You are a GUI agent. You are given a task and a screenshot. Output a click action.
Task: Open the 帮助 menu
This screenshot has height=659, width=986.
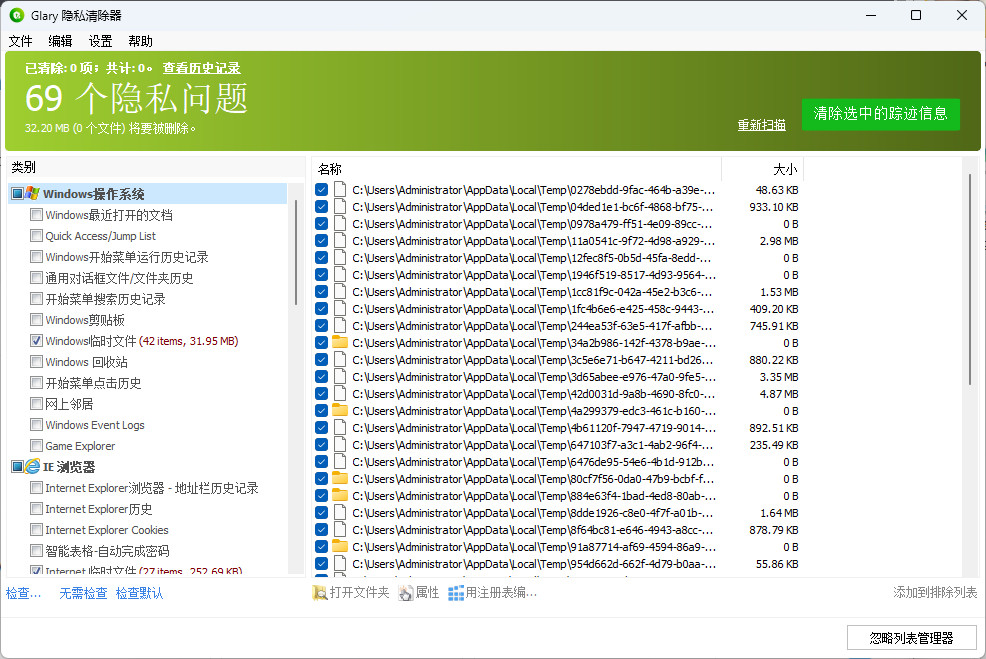tap(140, 41)
